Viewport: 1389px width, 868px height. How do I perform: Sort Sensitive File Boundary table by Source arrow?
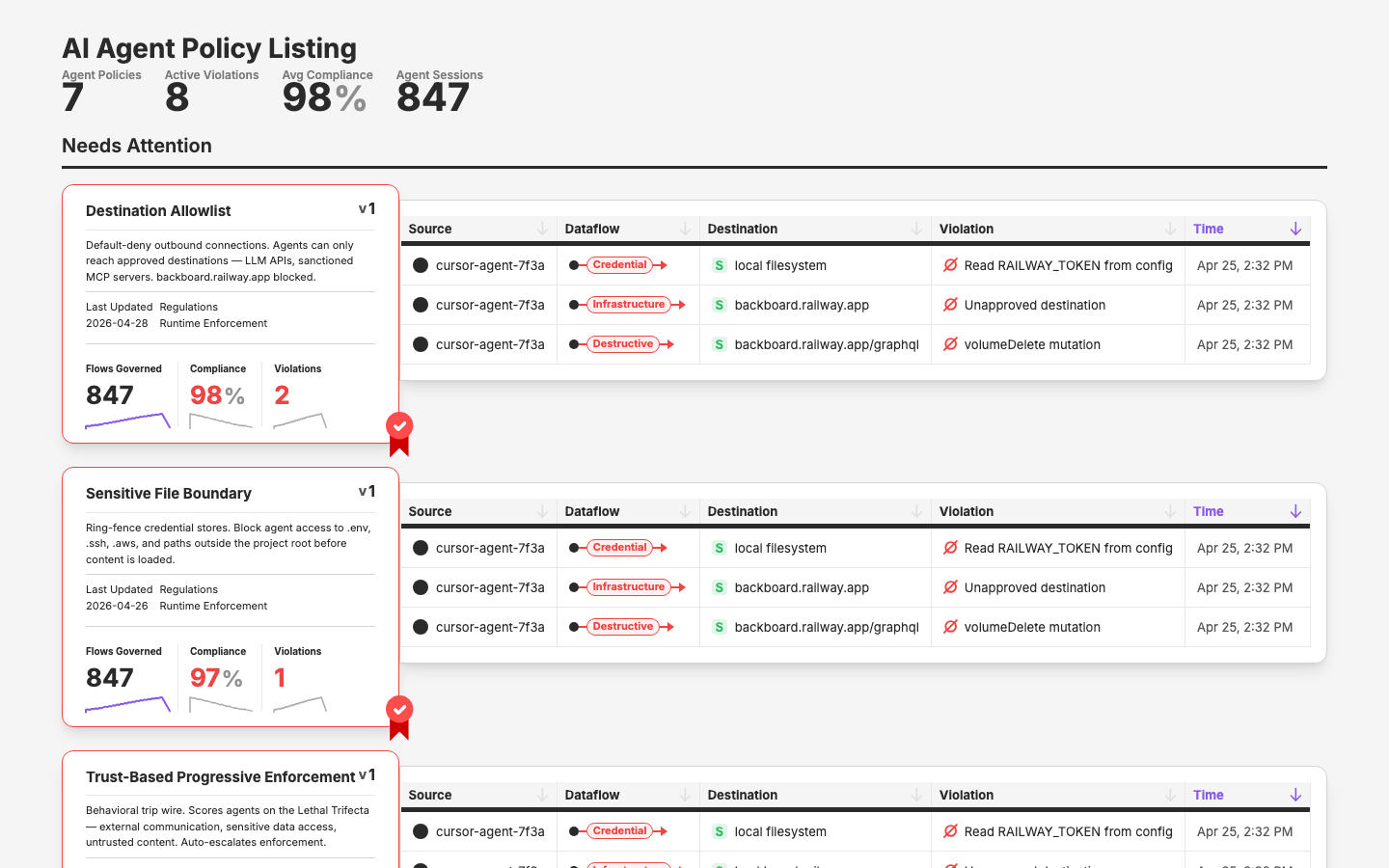(542, 511)
